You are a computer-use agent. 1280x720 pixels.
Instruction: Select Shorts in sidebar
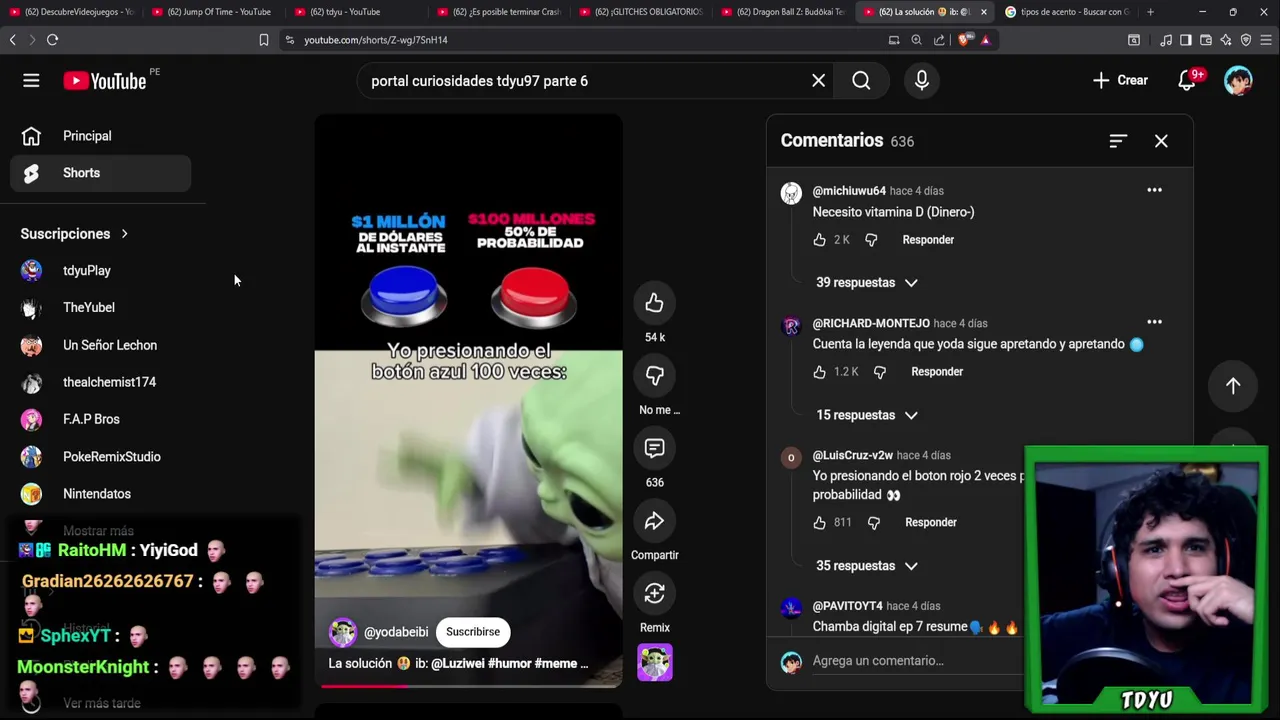click(x=100, y=173)
